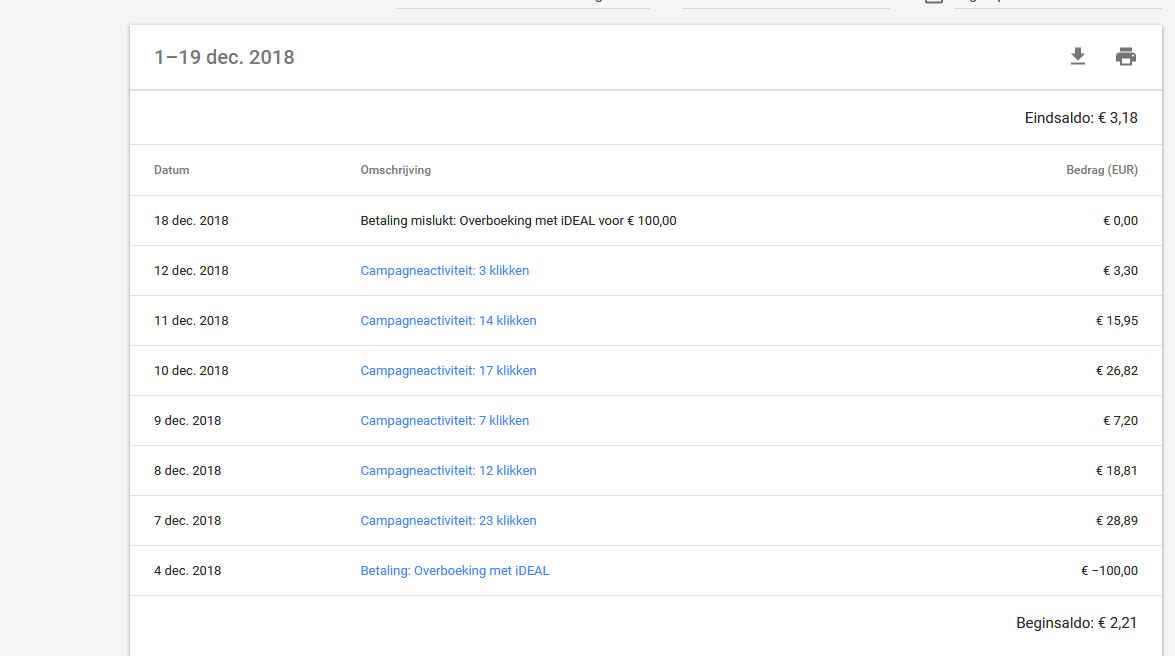View Campagneactiviteit: 23 klikken from 7 dec.
1175x656 pixels.
coord(448,520)
